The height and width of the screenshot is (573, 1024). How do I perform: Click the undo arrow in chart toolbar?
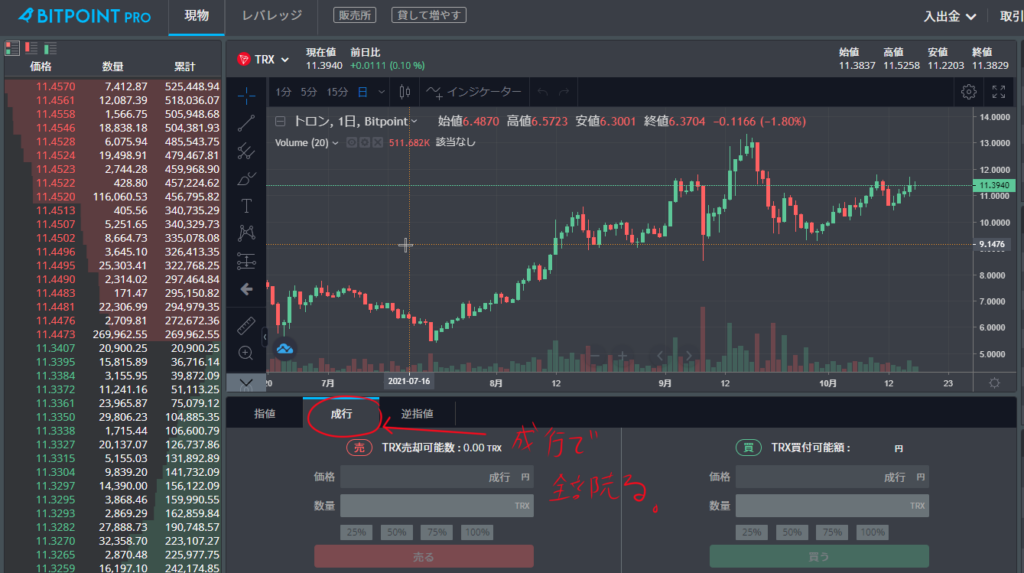point(542,92)
